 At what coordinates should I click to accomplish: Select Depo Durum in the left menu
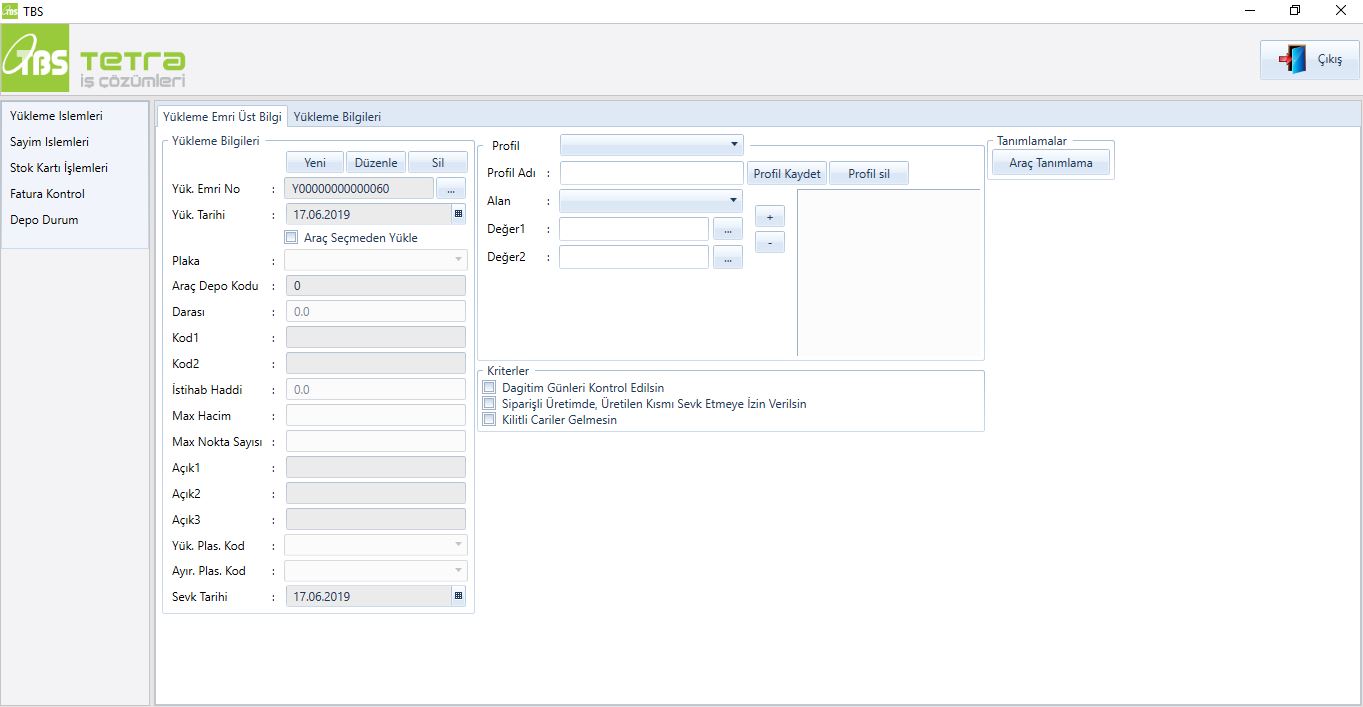pyautogui.click(x=44, y=220)
